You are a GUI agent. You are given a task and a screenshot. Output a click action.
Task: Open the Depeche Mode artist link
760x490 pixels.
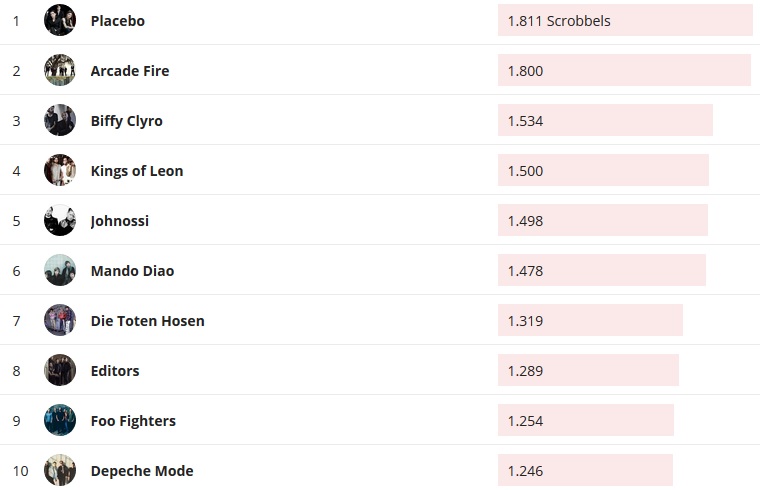(x=141, y=471)
